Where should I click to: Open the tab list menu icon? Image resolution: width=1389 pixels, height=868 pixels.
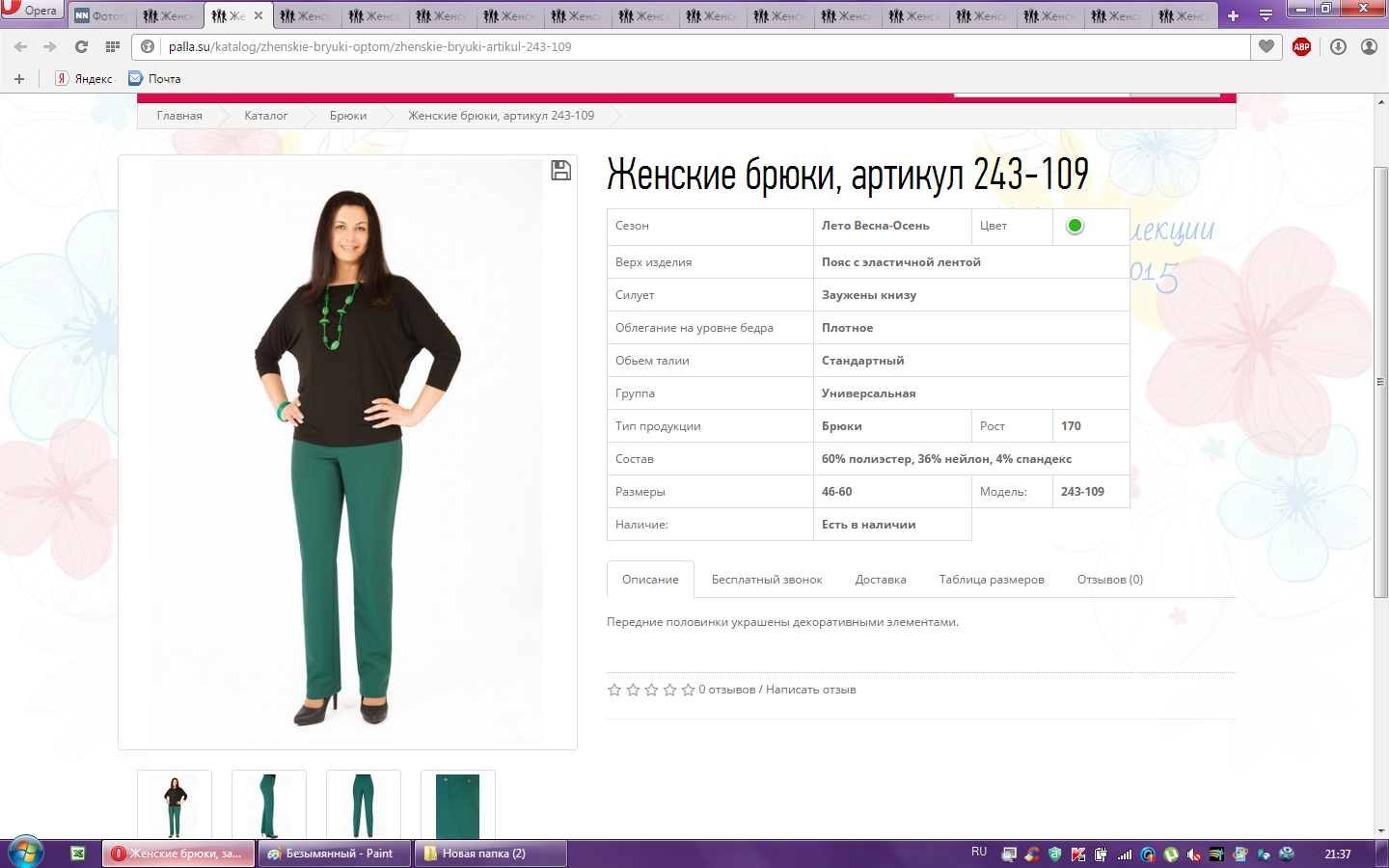[x=1266, y=15]
